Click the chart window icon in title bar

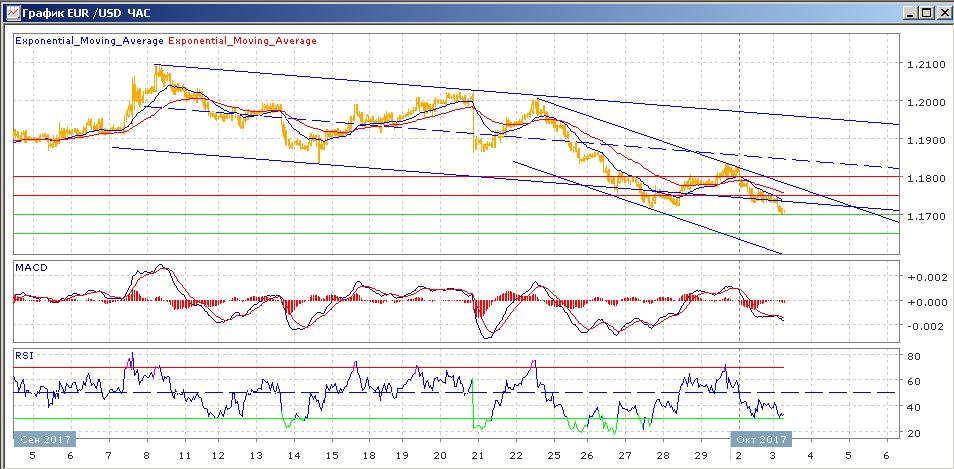[x=12, y=11]
